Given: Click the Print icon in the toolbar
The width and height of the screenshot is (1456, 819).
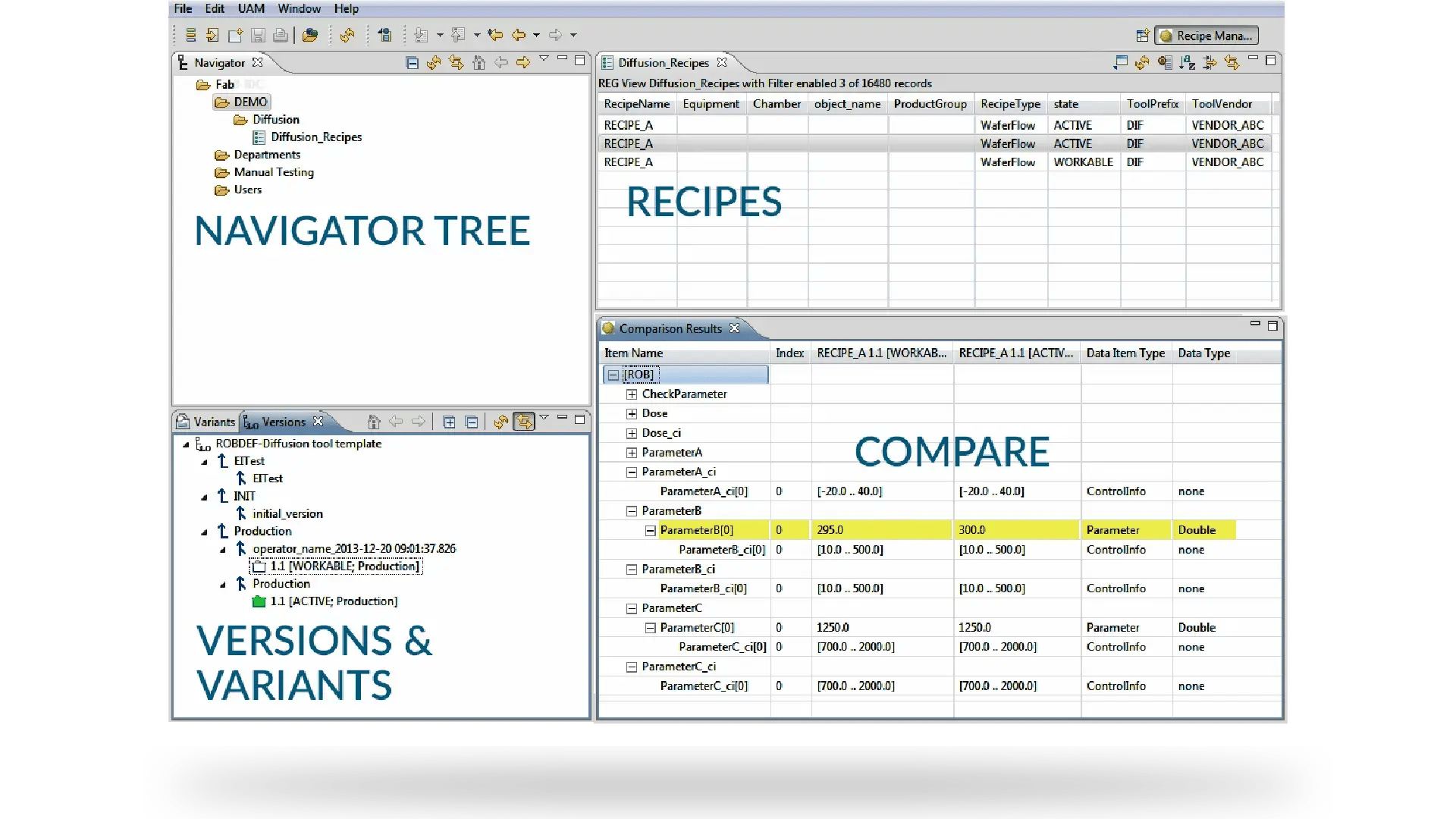Looking at the screenshot, I should [280, 35].
